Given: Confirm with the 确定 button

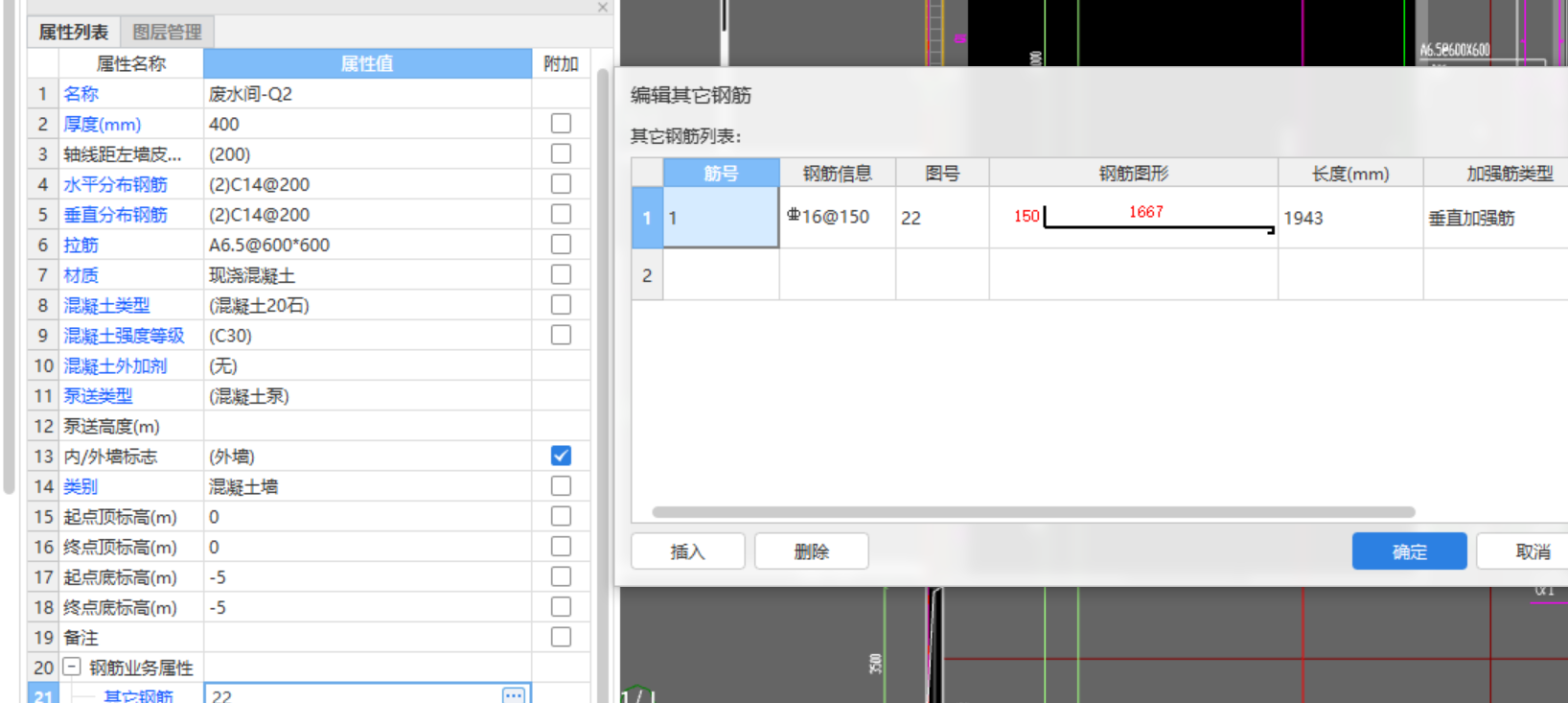Looking at the screenshot, I should tap(1409, 551).
